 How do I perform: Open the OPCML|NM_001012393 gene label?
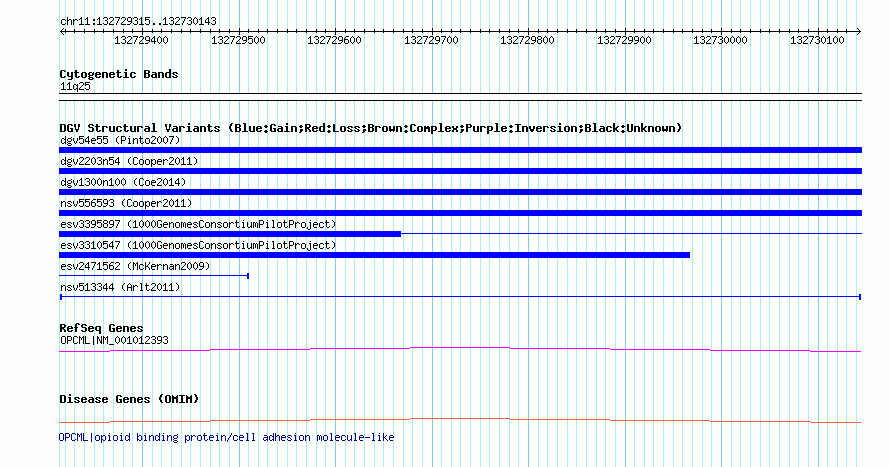[114, 340]
